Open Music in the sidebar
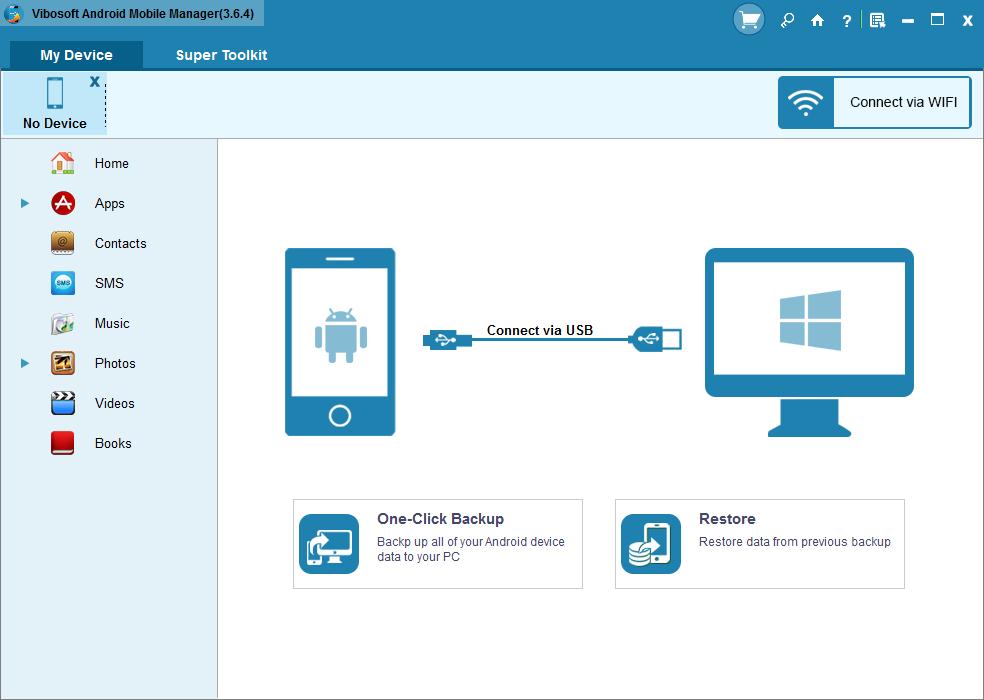 (x=112, y=323)
